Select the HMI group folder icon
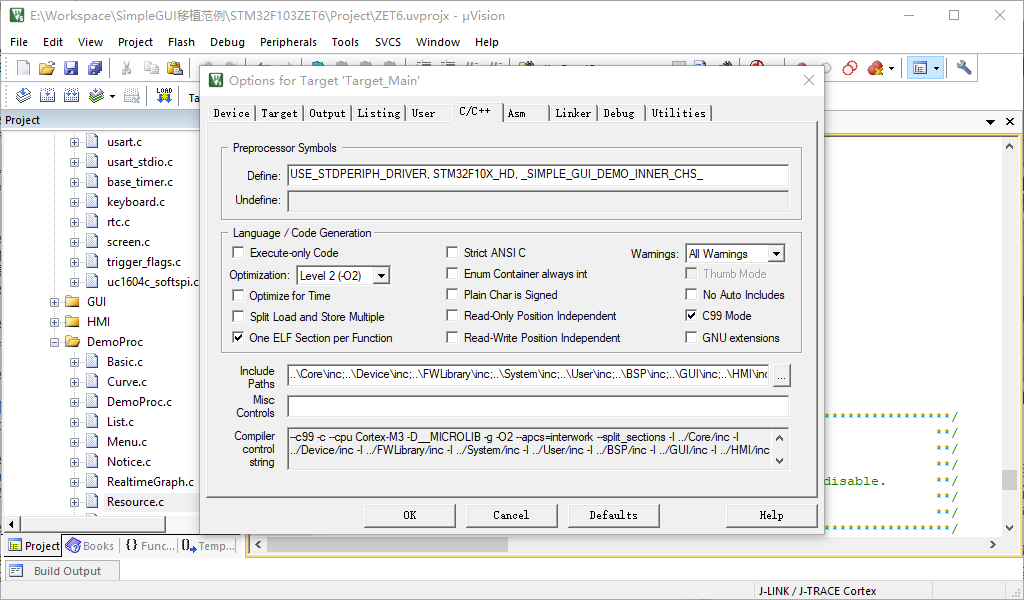Screen dimensions: 1024x600 73,322
